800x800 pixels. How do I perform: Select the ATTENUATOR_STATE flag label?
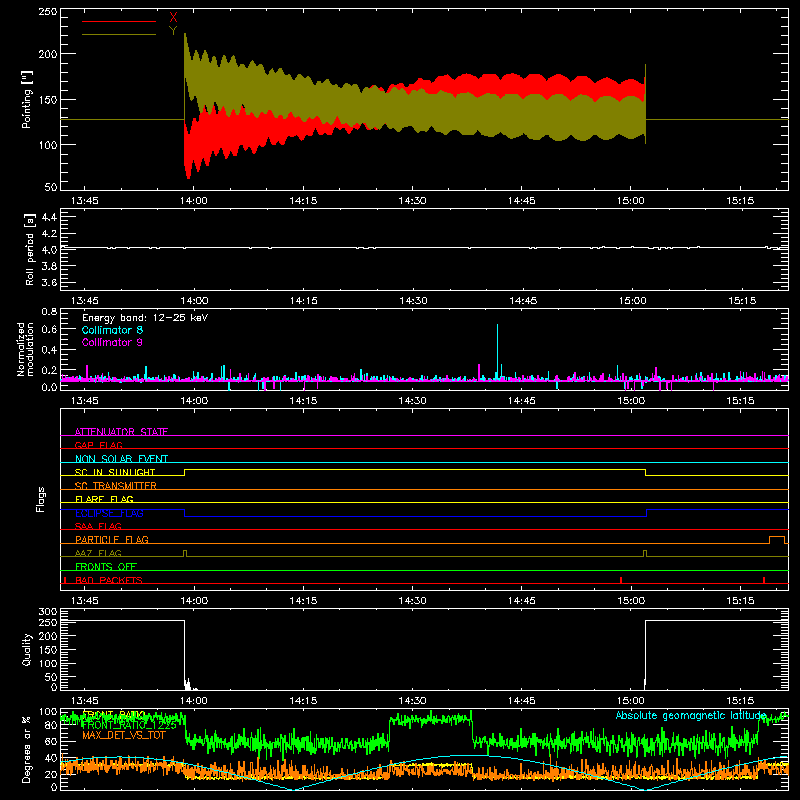(x=121, y=432)
